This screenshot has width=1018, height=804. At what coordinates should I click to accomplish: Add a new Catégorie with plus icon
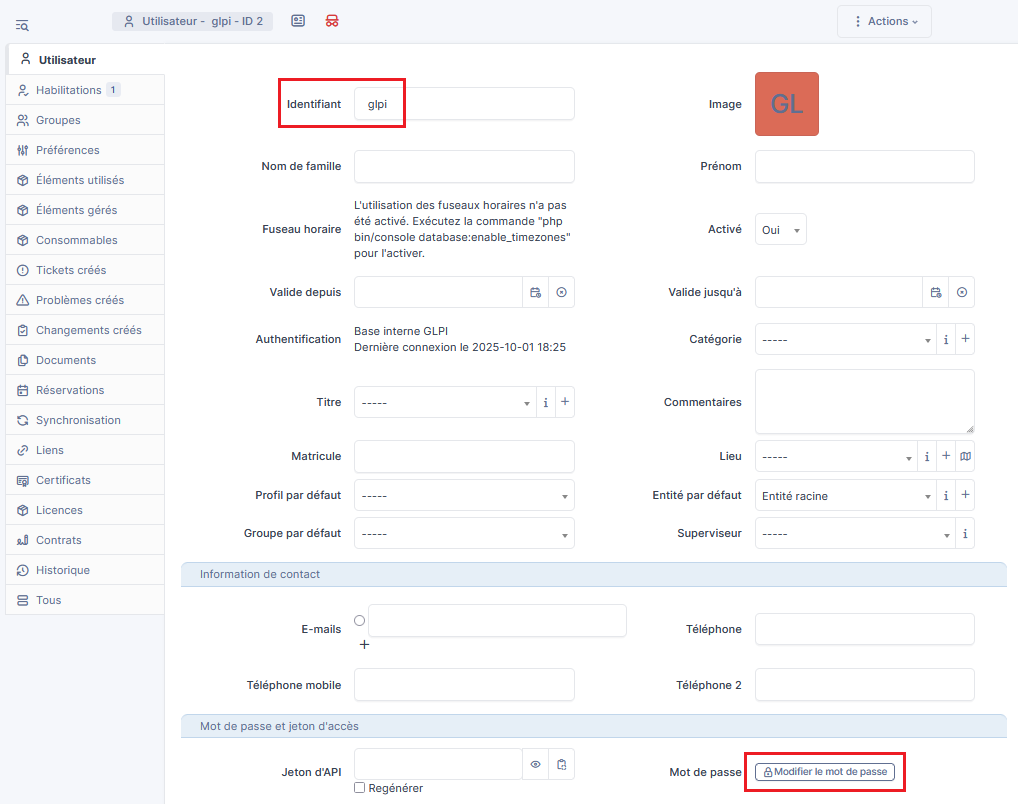point(965,339)
